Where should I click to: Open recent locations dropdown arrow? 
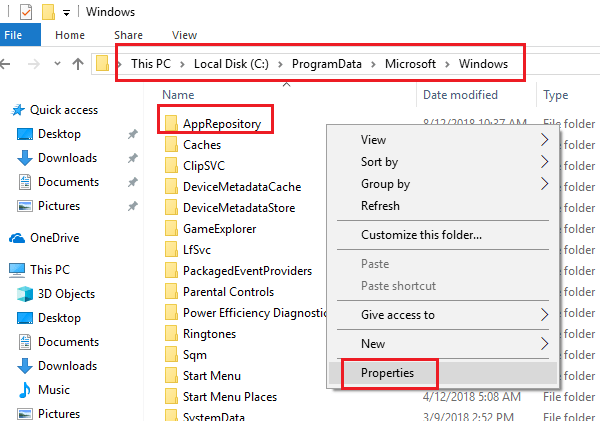(57, 64)
